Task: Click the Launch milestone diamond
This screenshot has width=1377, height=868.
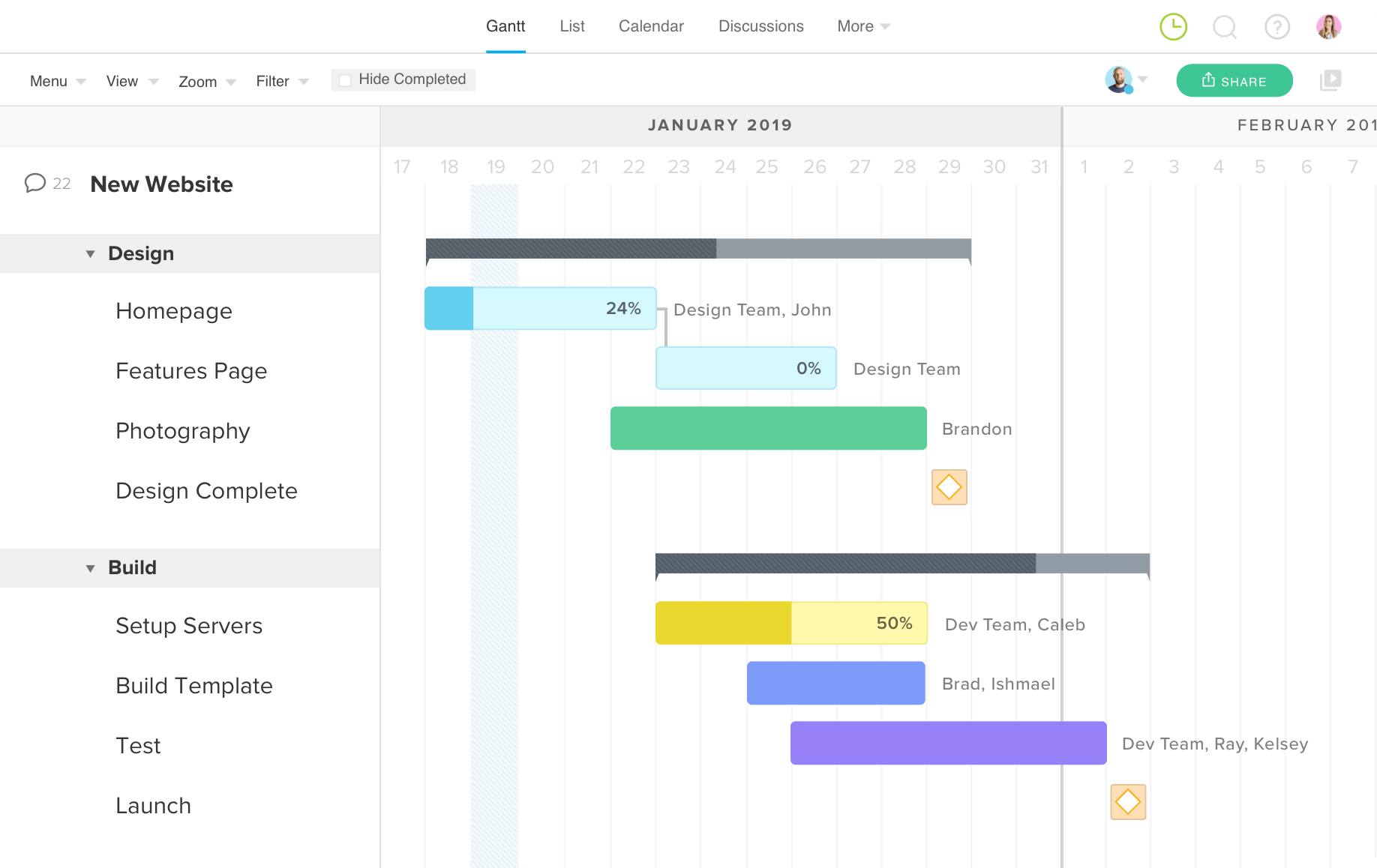Action: [1127, 801]
